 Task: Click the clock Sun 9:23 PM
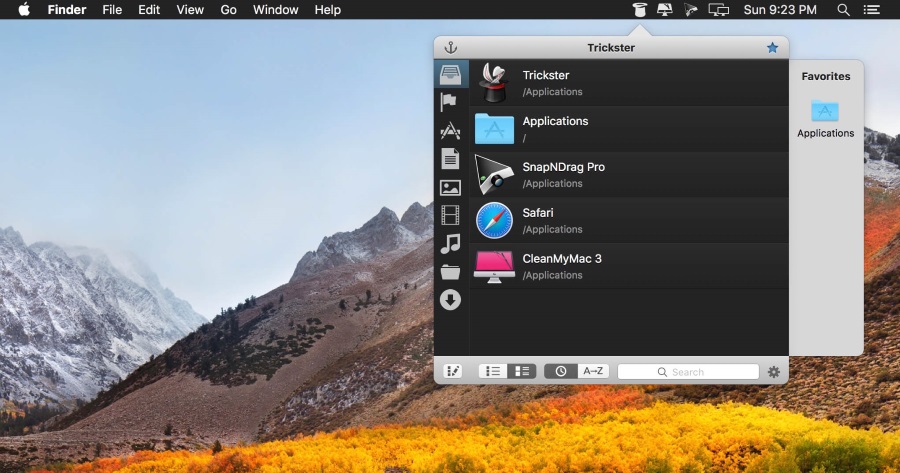coord(780,10)
